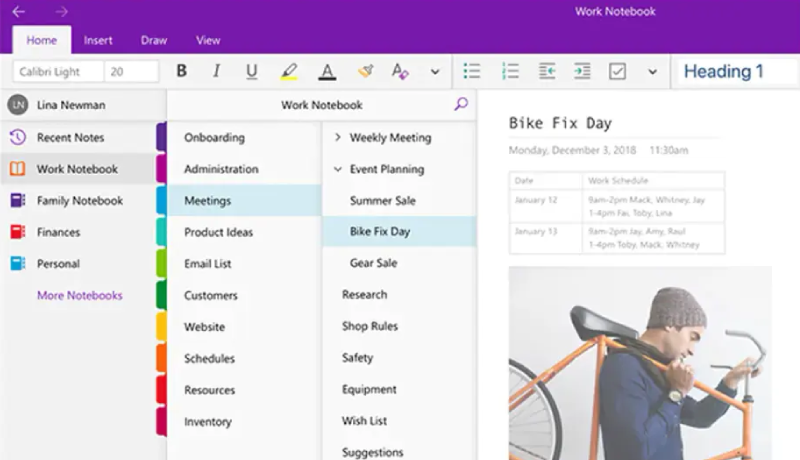Increase the paragraph indent
The image size is (800, 460).
582,71
